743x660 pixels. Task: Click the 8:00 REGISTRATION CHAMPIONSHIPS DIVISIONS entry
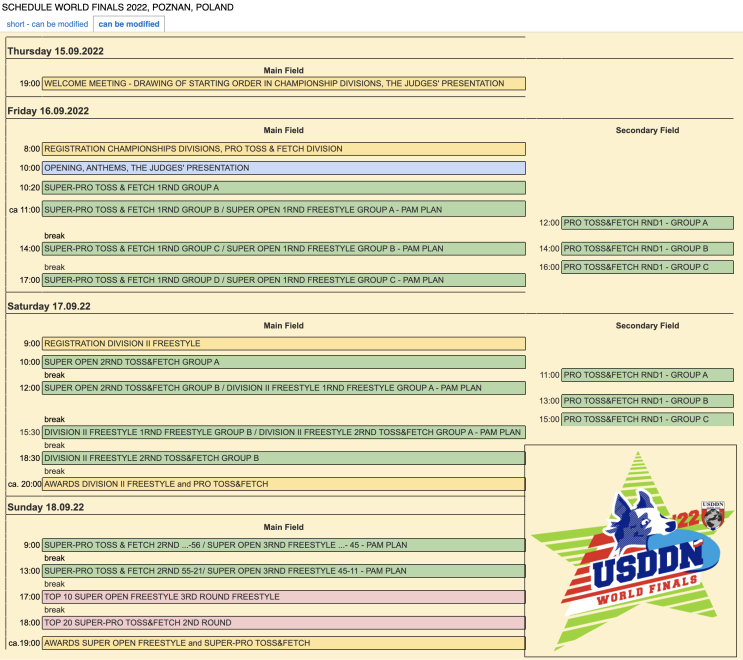pos(284,149)
